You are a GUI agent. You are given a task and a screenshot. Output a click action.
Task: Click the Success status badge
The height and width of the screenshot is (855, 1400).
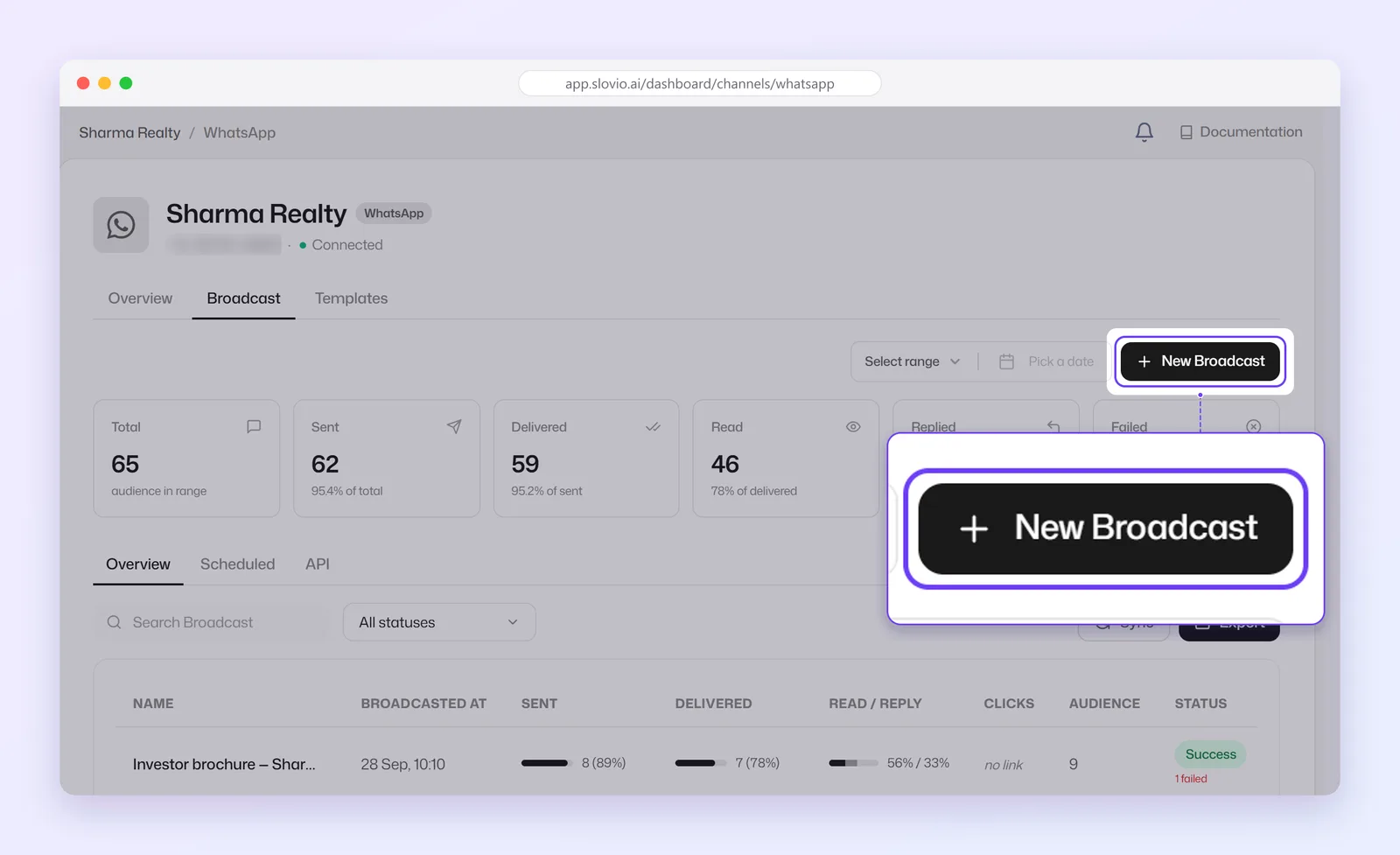click(x=1210, y=754)
